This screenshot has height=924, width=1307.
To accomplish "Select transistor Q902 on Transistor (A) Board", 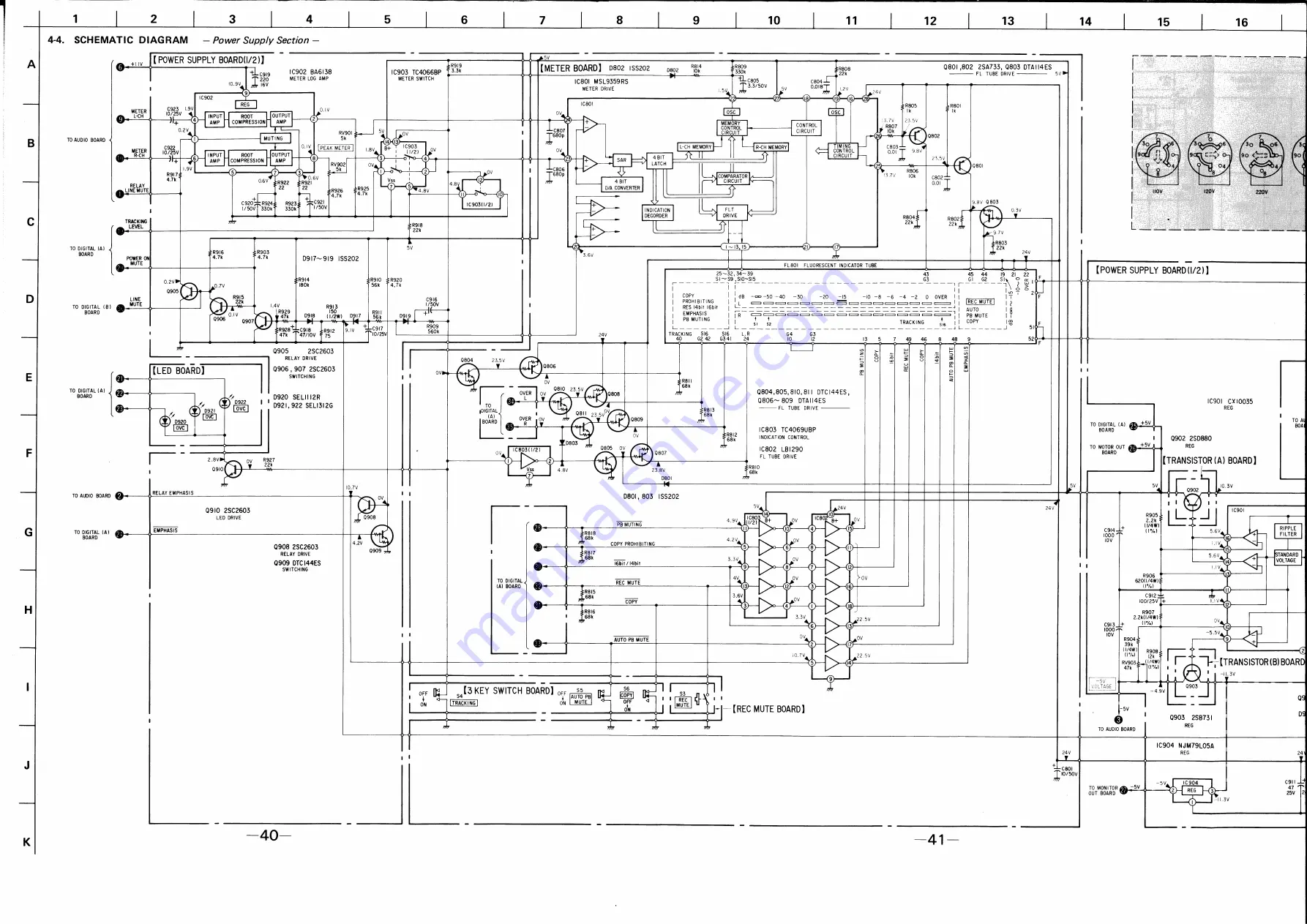I will 1192,501.
